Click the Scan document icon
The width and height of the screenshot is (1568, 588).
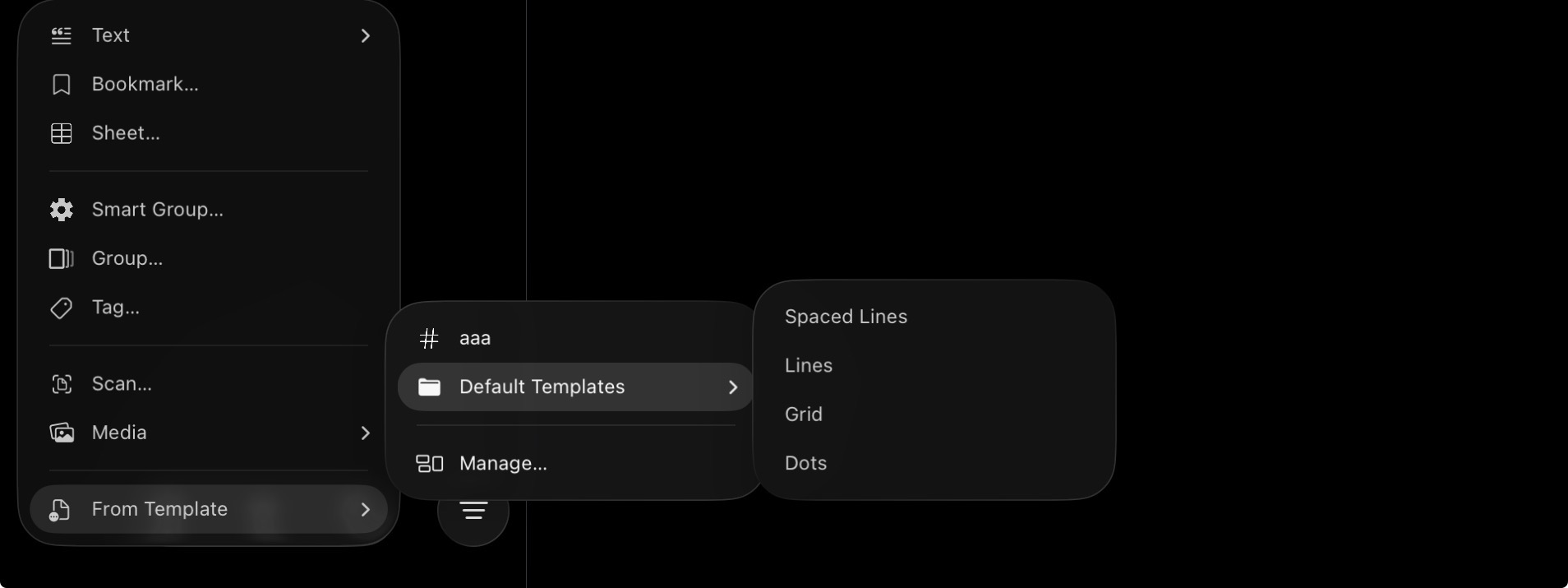(x=62, y=384)
